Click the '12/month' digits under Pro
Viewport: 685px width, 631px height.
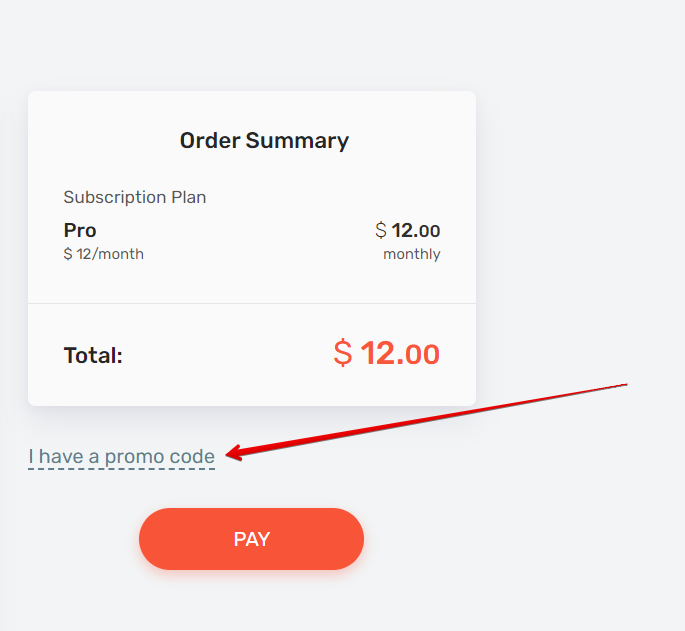110,254
